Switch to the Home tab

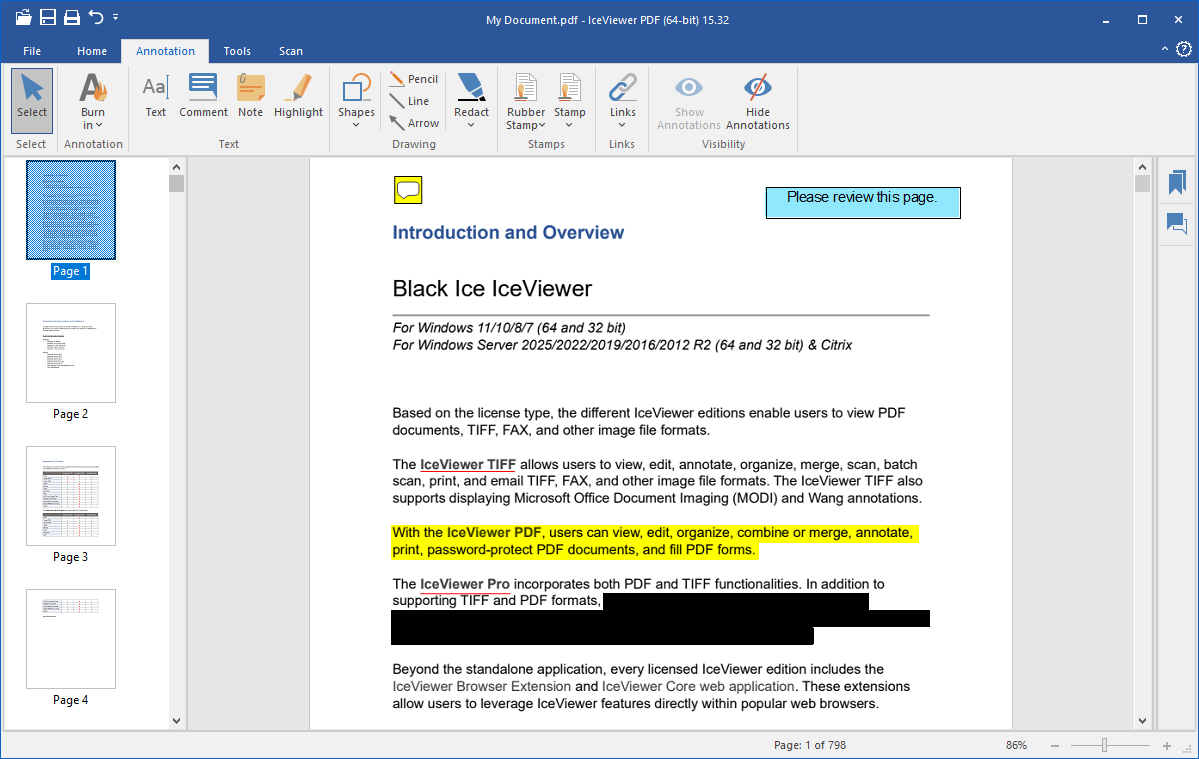(x=92, y=51)
